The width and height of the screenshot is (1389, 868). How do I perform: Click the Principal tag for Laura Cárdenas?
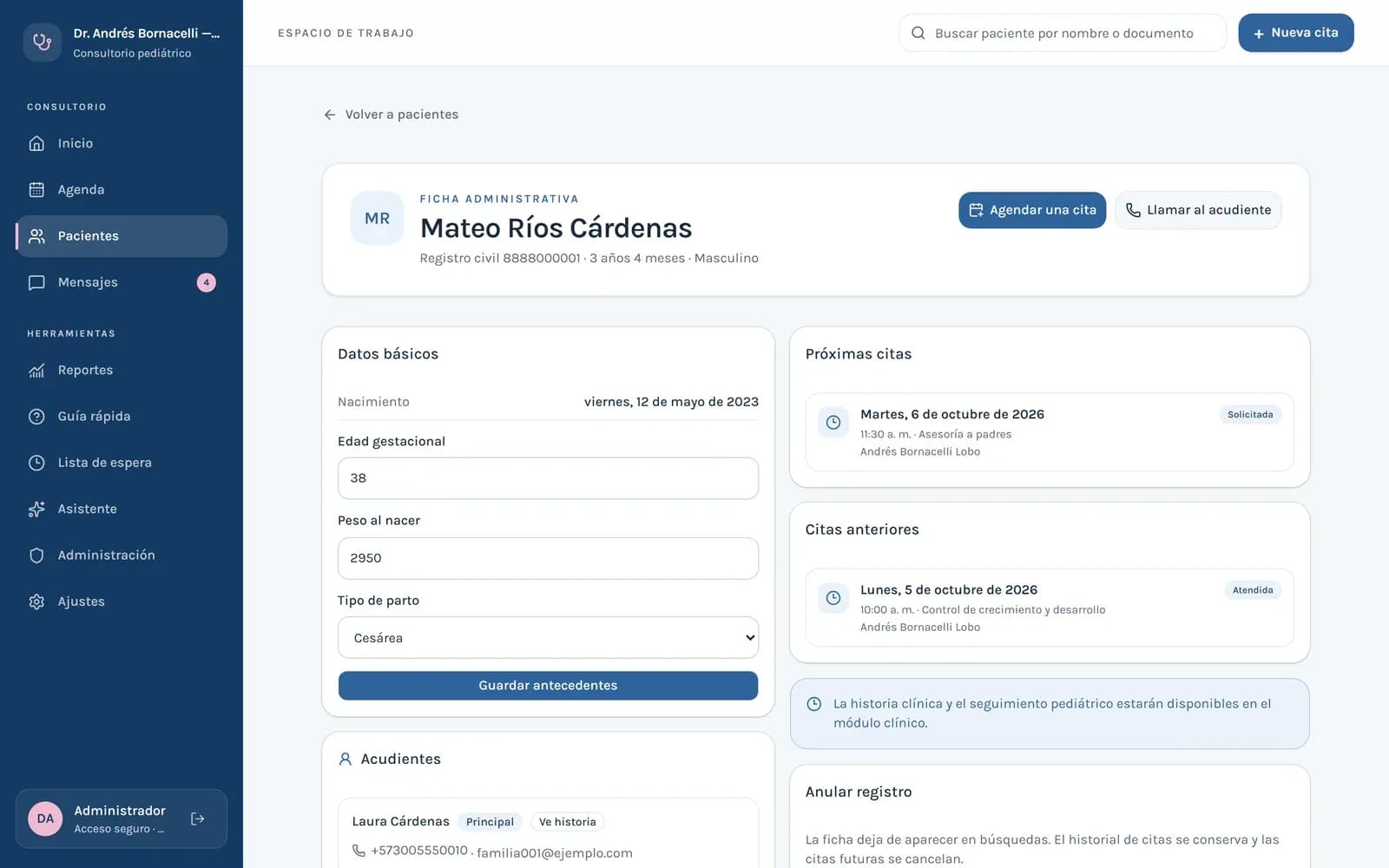490,822
